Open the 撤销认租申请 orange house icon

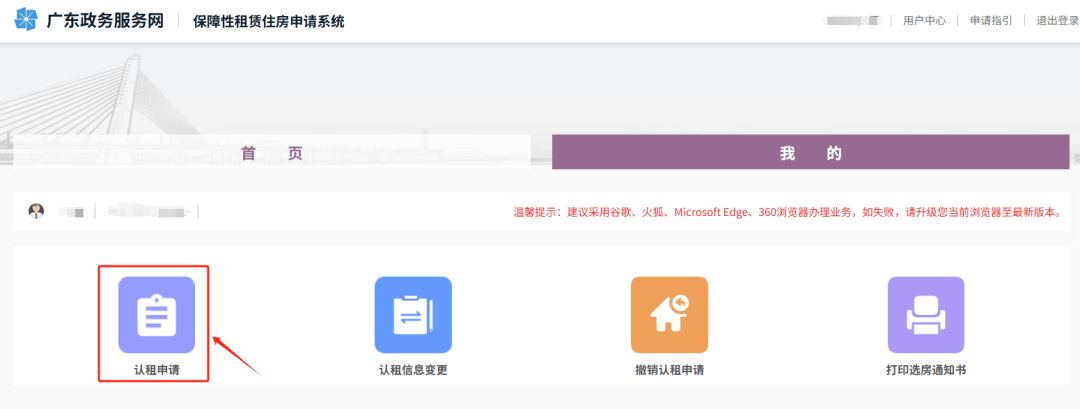(x=669, y=315)
